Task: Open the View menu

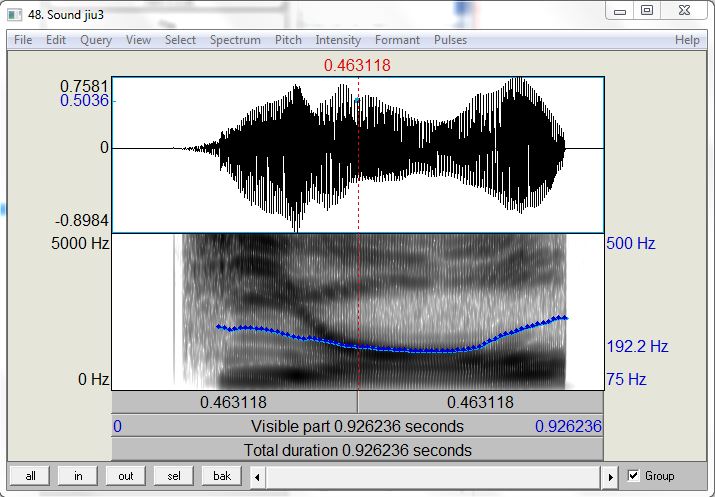Action: (x=138, y=40)
